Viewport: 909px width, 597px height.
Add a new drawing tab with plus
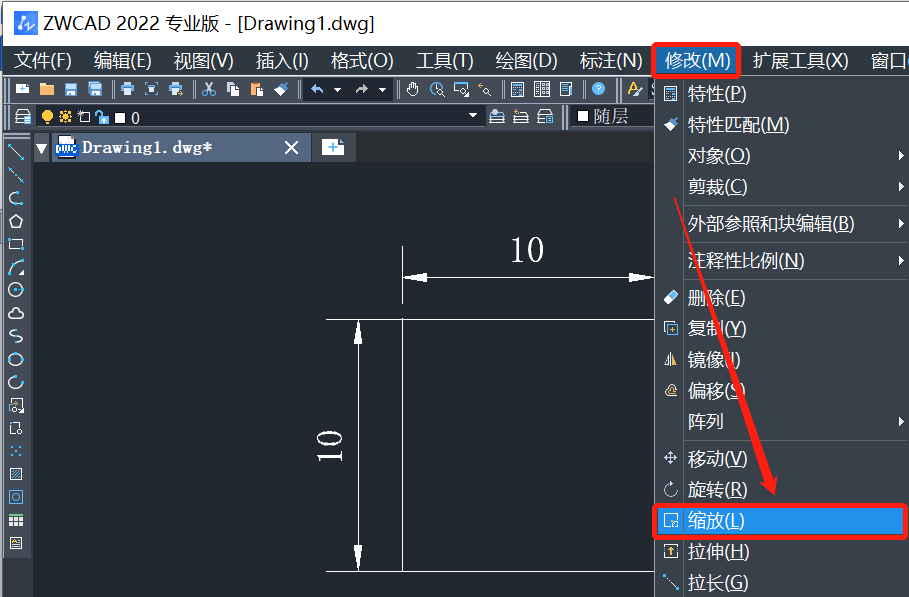pos(333,147)
